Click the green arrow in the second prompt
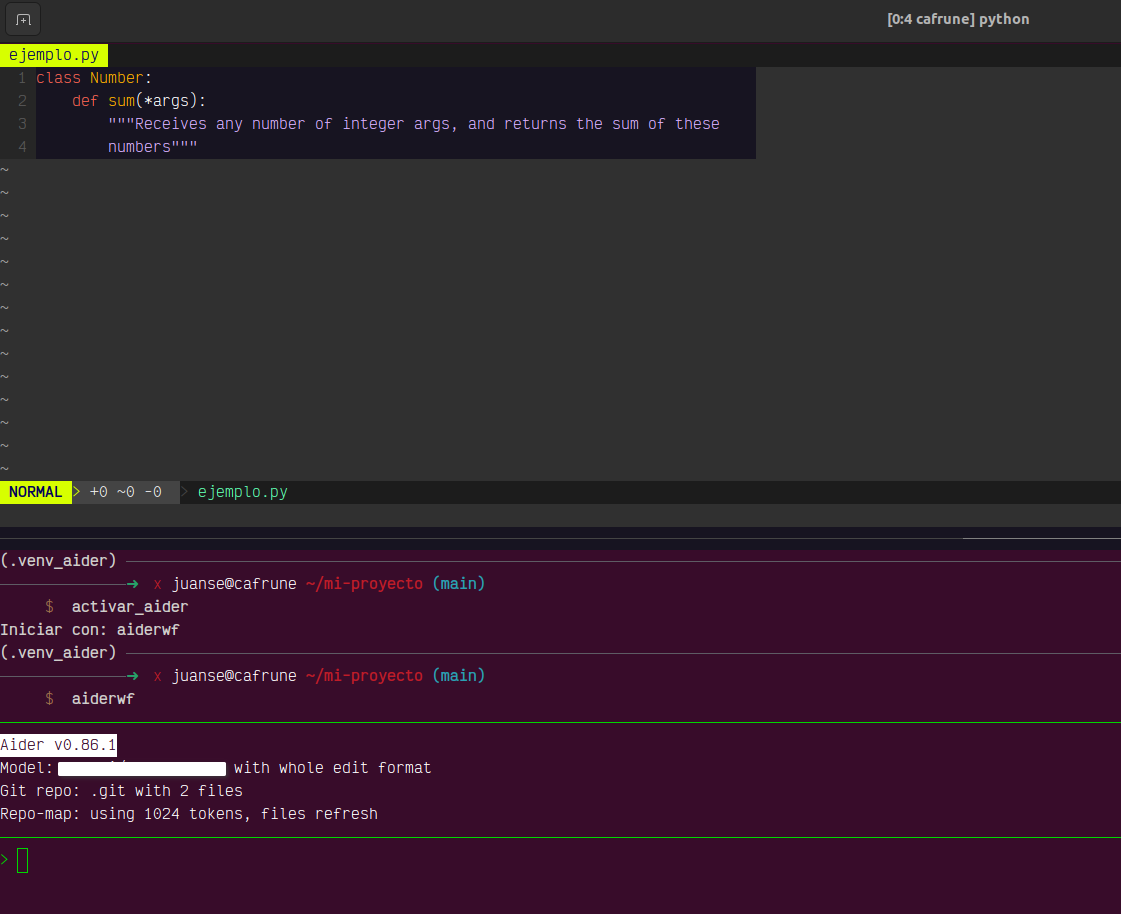 132,676
